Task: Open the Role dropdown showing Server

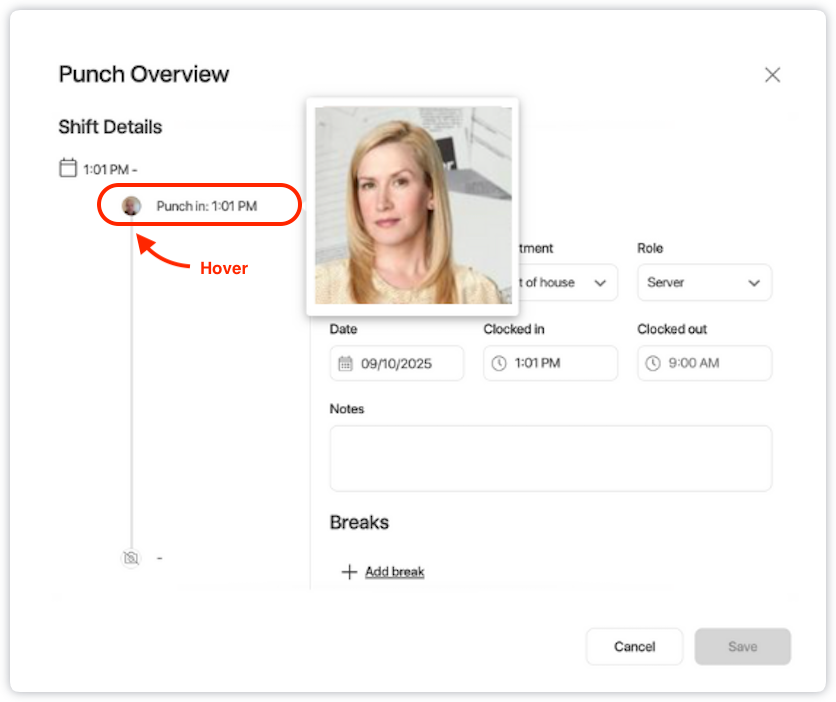Action: 704,283
